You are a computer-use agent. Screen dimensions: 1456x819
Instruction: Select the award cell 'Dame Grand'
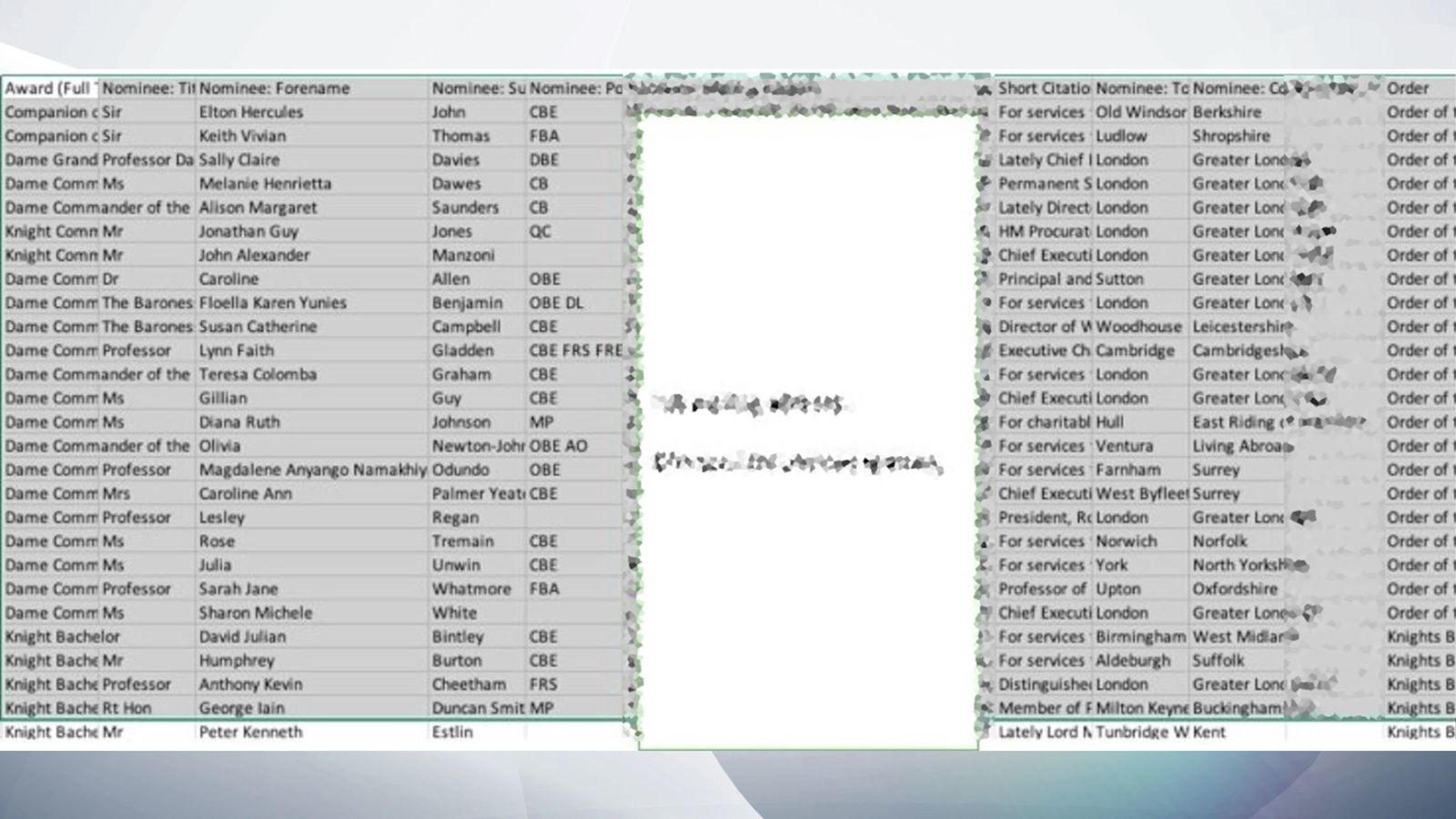[x=50, y=159]
